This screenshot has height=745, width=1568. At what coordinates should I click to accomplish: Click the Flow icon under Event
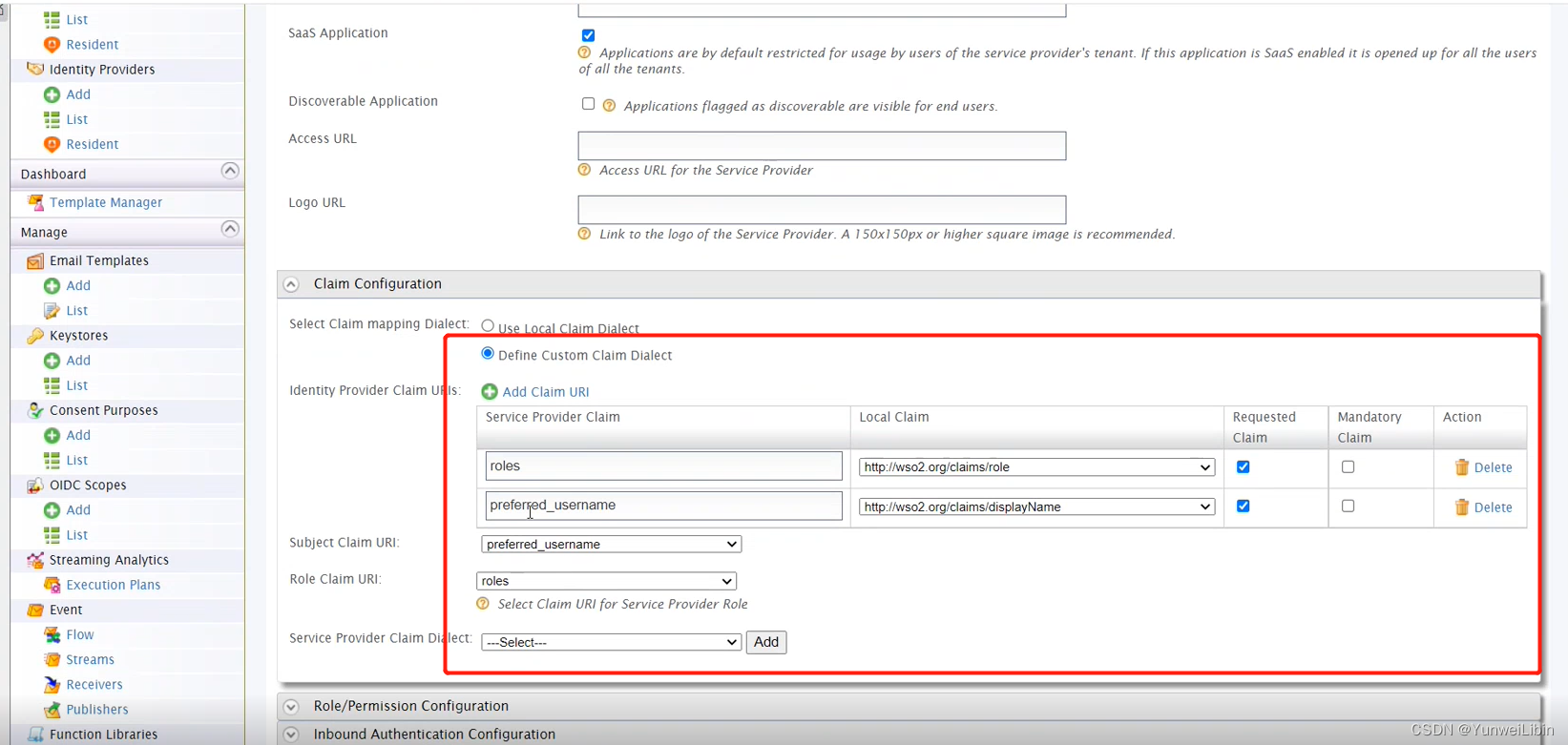pos(52,634)
